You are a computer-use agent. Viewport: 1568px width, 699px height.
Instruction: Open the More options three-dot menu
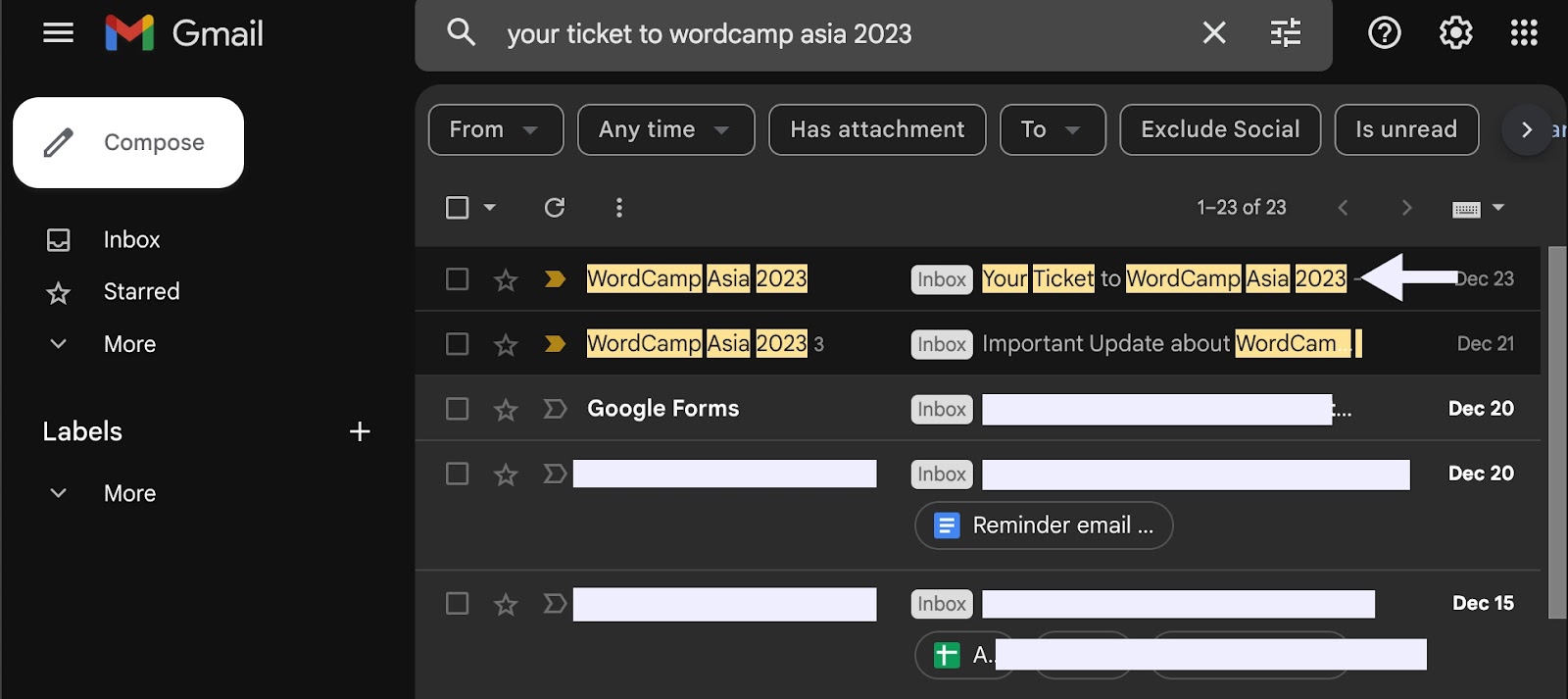pos(618,208)
